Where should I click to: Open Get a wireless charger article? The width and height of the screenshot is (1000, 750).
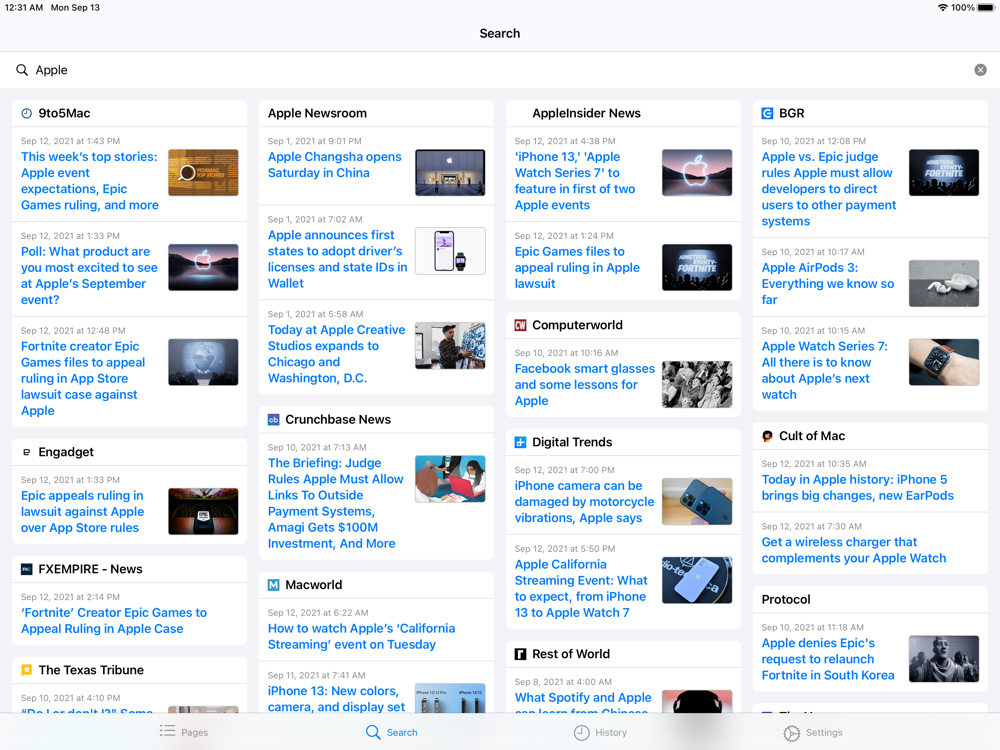pos(853,550)
